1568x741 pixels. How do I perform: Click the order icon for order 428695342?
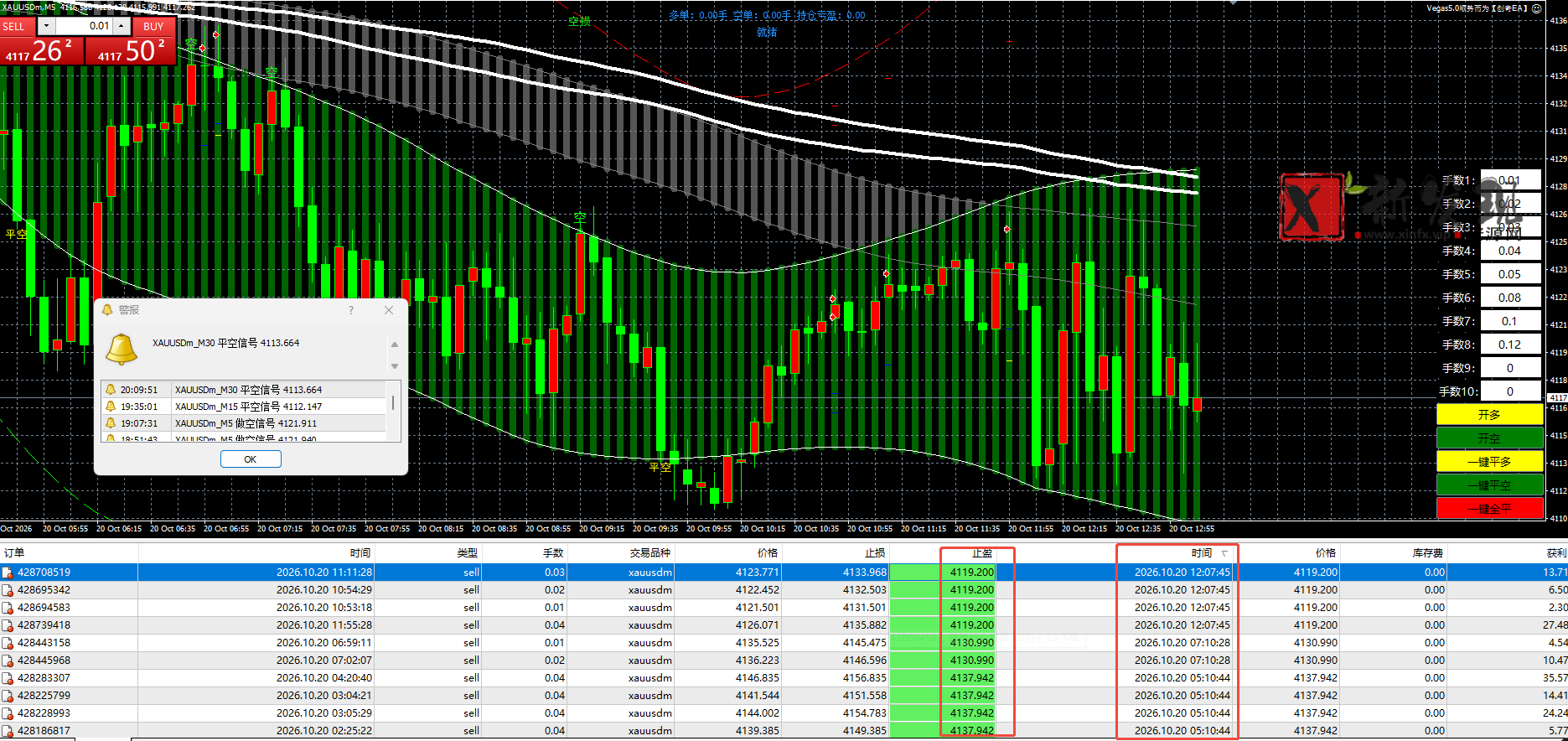point(8,590)
